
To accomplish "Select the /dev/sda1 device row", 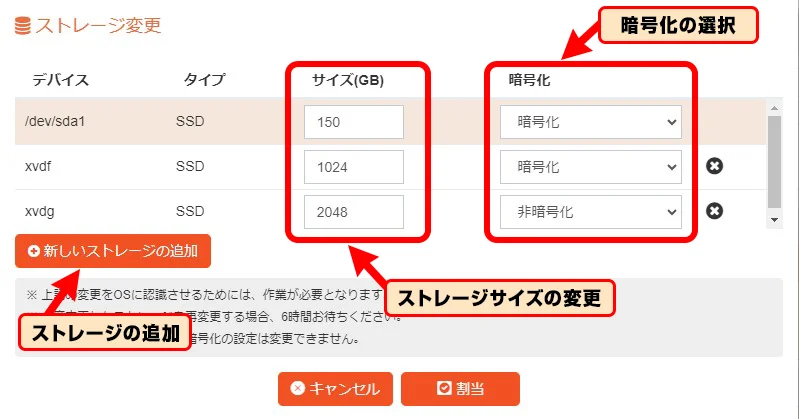I will pos(390,121).
